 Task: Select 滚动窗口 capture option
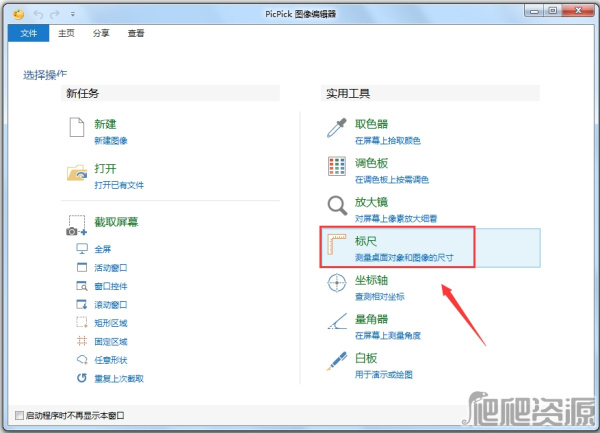click(111, 305)
